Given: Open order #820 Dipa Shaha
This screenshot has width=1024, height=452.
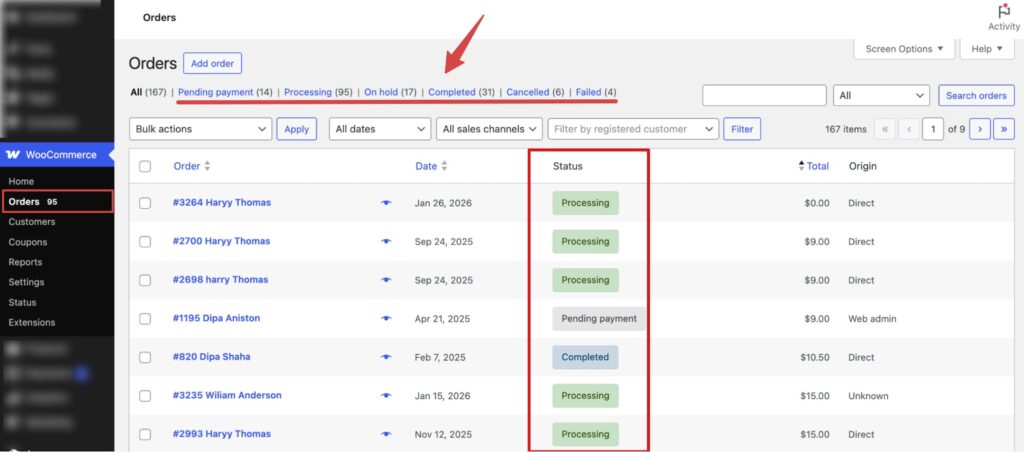Looking at the screenshot, I should click(212, 357).
